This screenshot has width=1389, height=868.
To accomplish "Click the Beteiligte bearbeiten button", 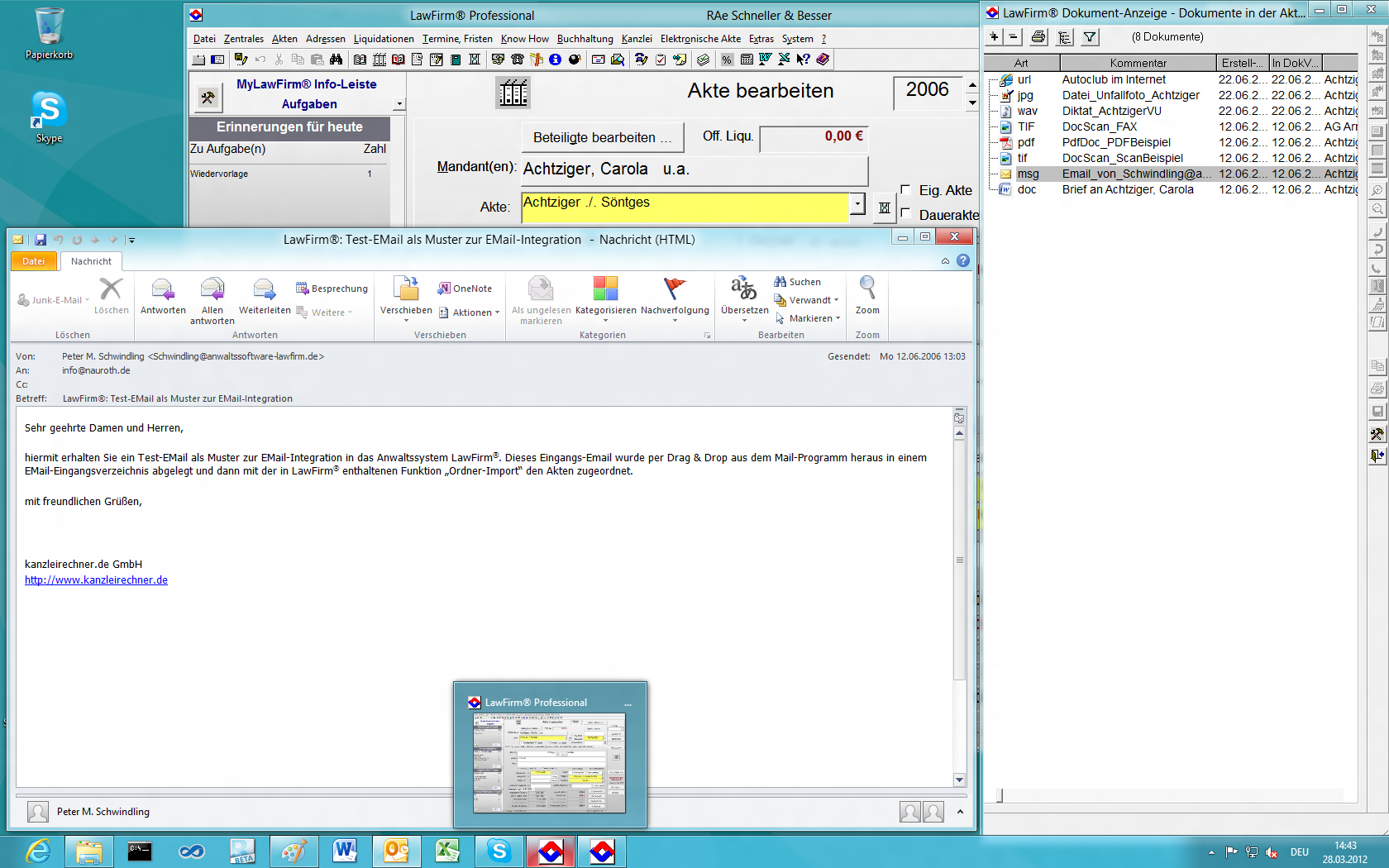I will point(602,137).
